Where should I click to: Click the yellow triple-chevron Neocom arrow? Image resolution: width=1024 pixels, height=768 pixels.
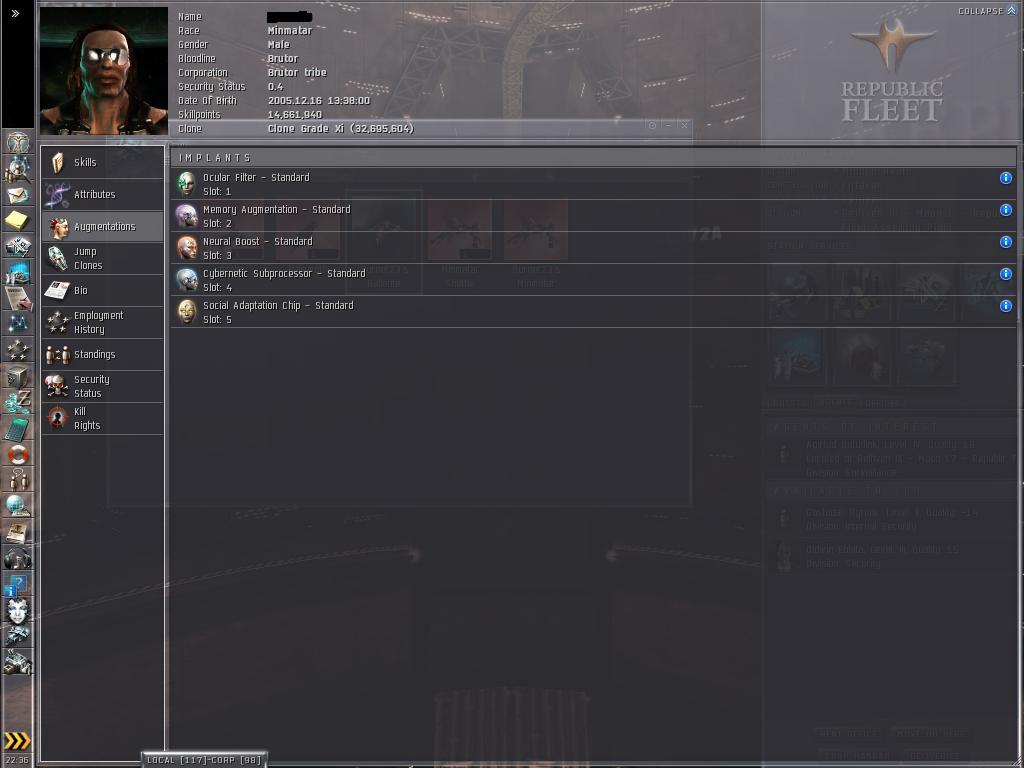(x=17, y=740)
